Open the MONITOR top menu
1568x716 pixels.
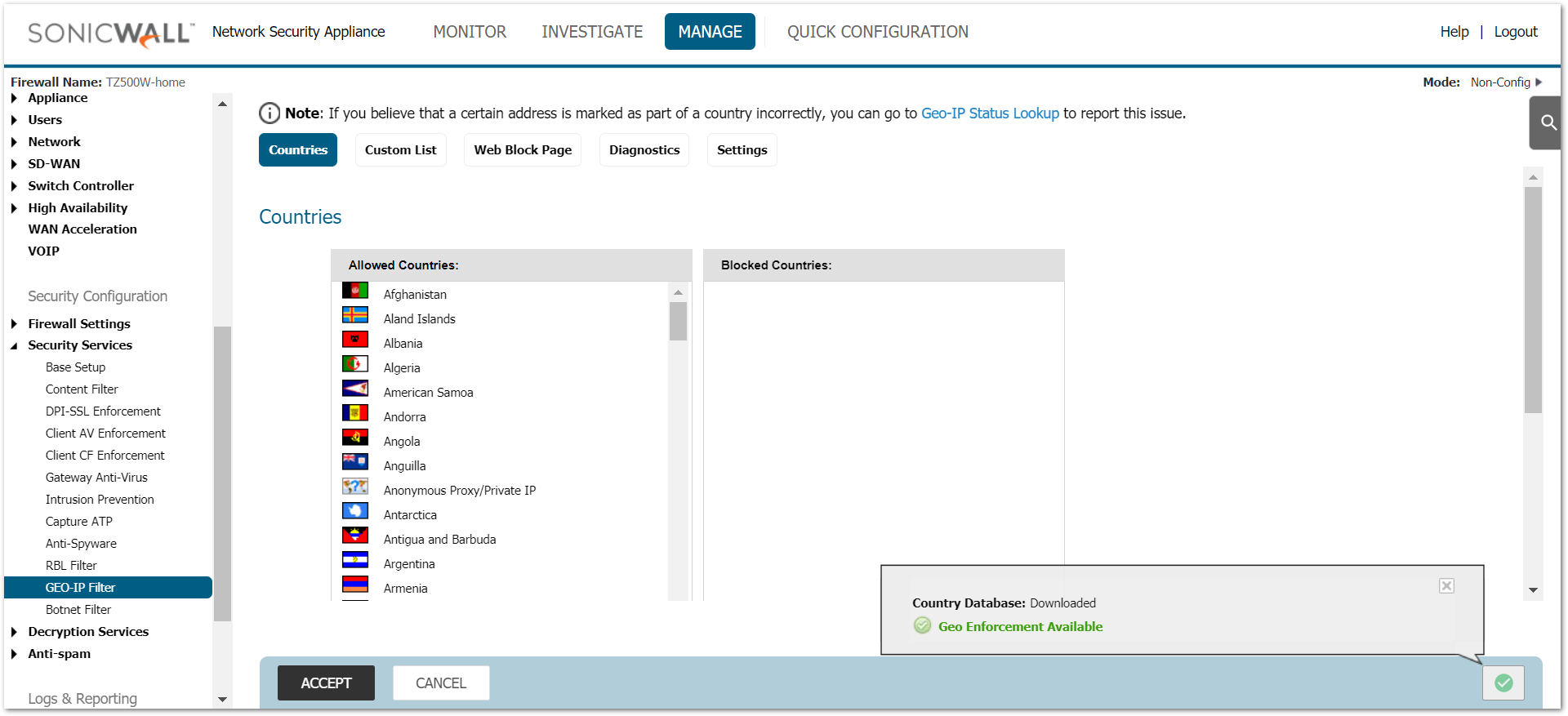470,32
